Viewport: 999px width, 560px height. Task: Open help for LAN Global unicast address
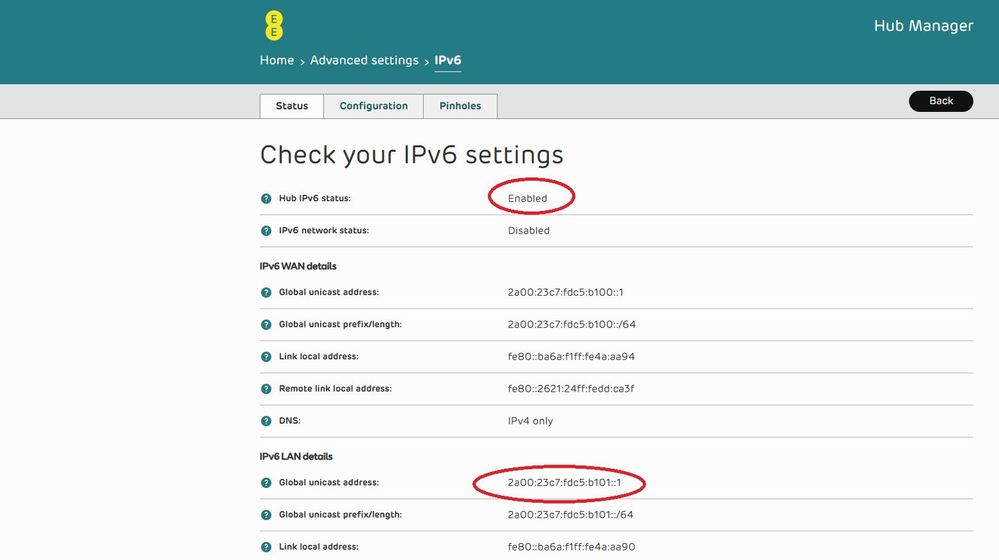tap(266, 483)
